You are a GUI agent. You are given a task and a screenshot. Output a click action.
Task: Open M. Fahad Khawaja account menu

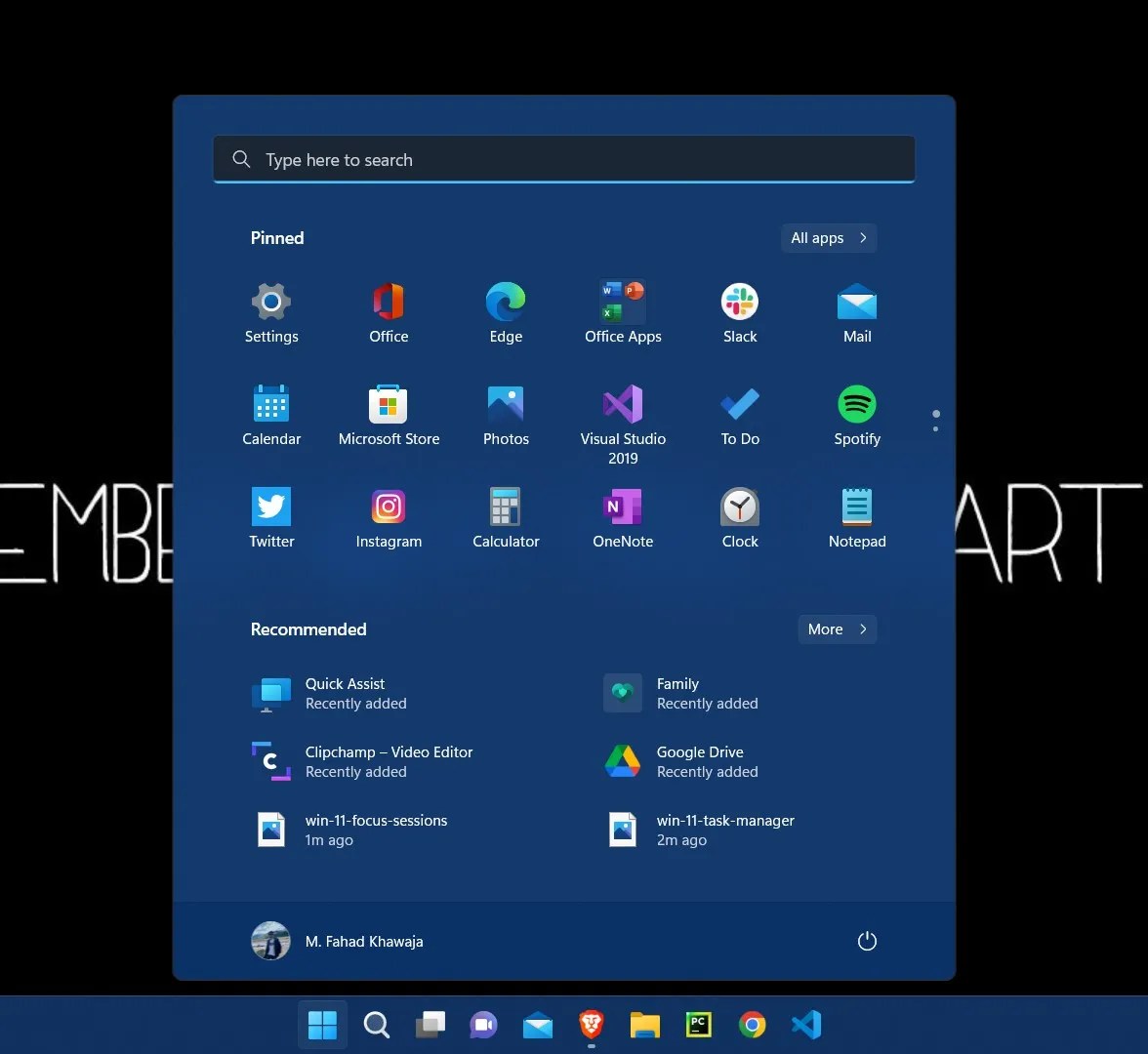338,941
